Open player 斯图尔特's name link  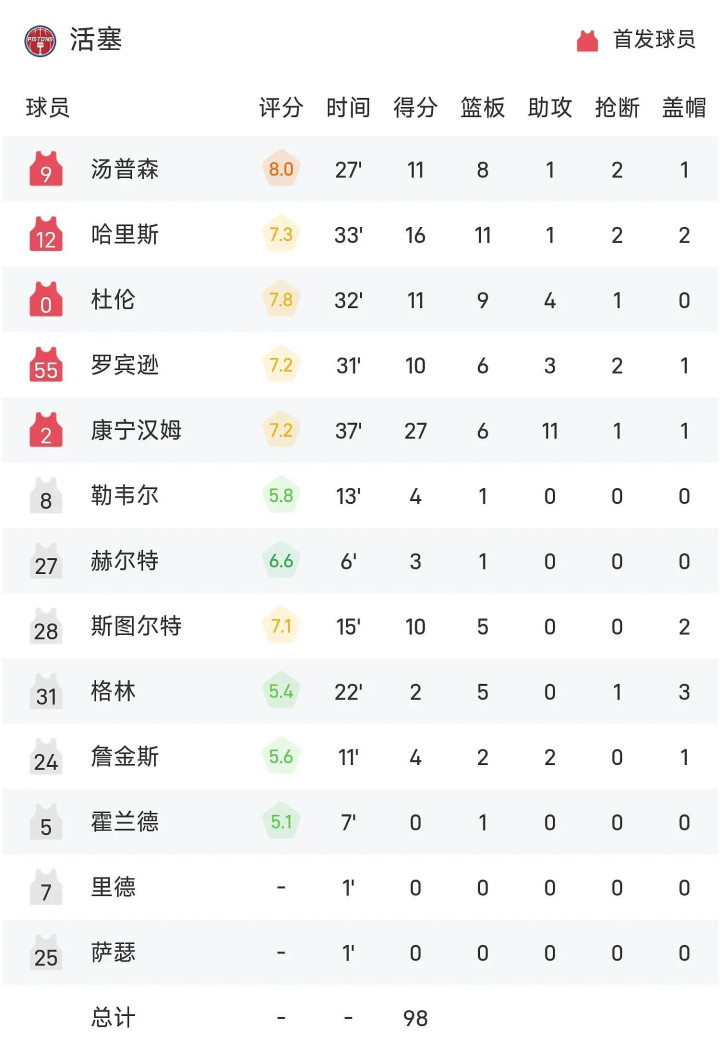(136, 627)
